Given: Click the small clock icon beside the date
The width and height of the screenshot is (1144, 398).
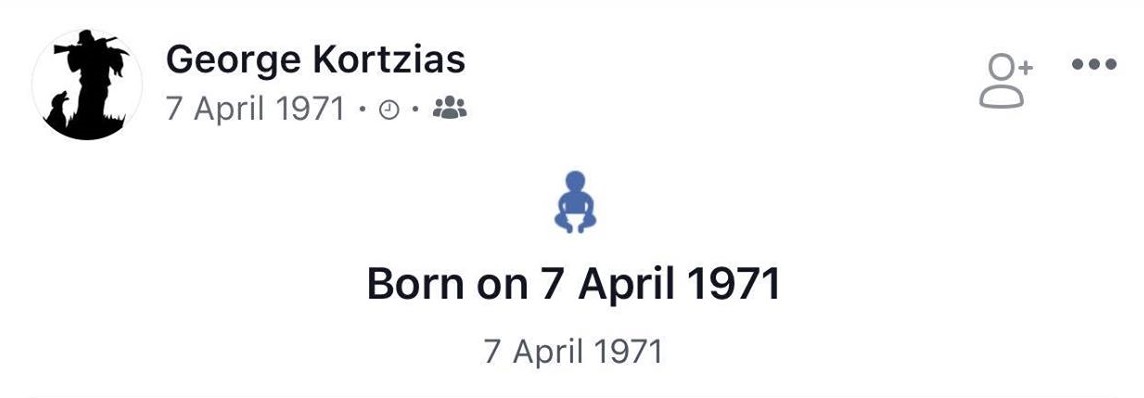Looking at the screenshot, I should click(391, 111).
